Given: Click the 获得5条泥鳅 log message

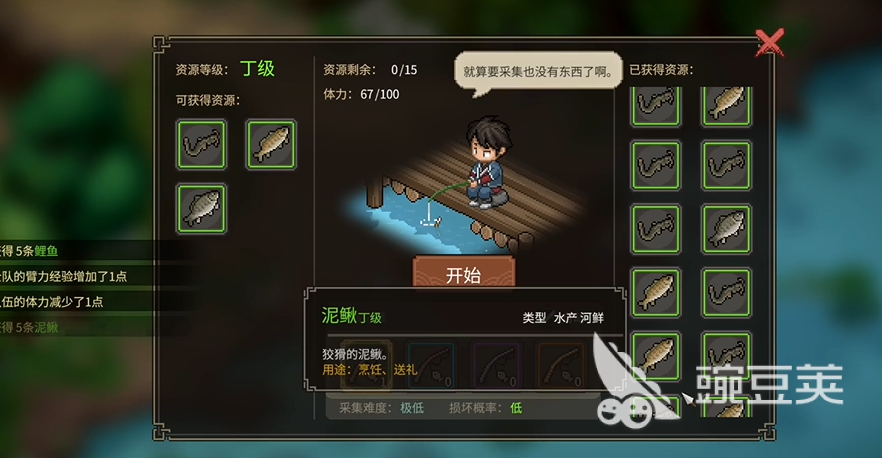Looking at the screenshot, I should click(29, 327).
